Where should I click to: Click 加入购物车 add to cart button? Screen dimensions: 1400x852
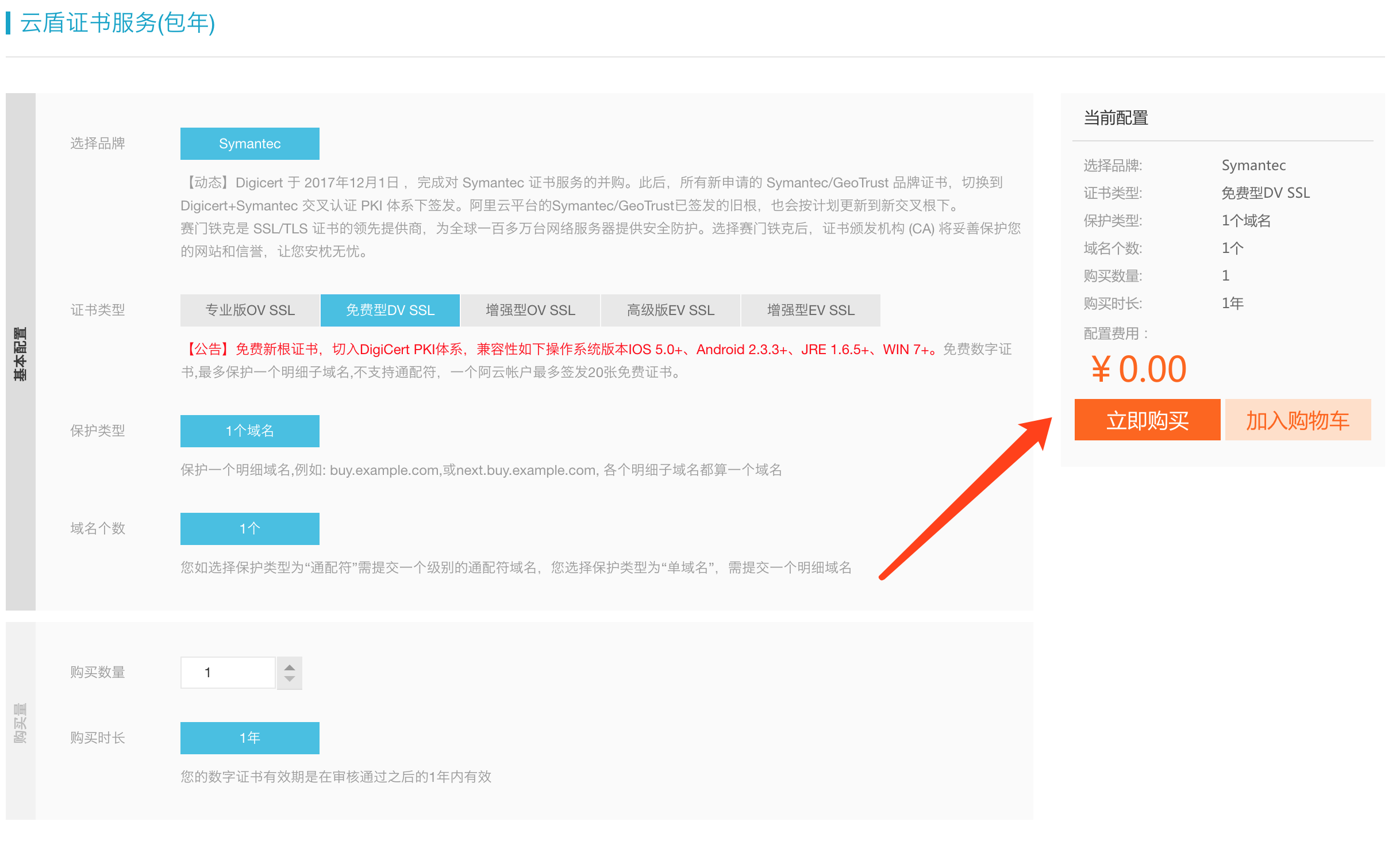[x=1297, y=420]
